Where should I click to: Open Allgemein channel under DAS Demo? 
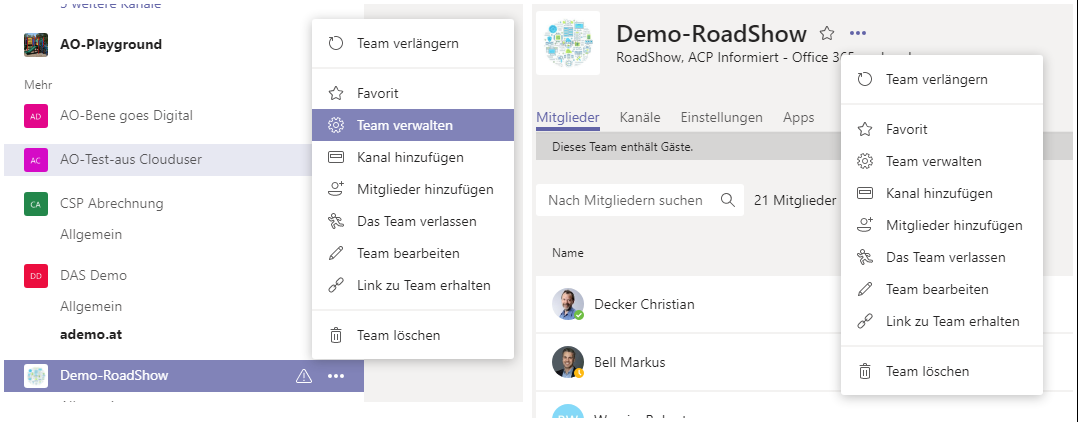pyautogui.click(x=91, y=306)
